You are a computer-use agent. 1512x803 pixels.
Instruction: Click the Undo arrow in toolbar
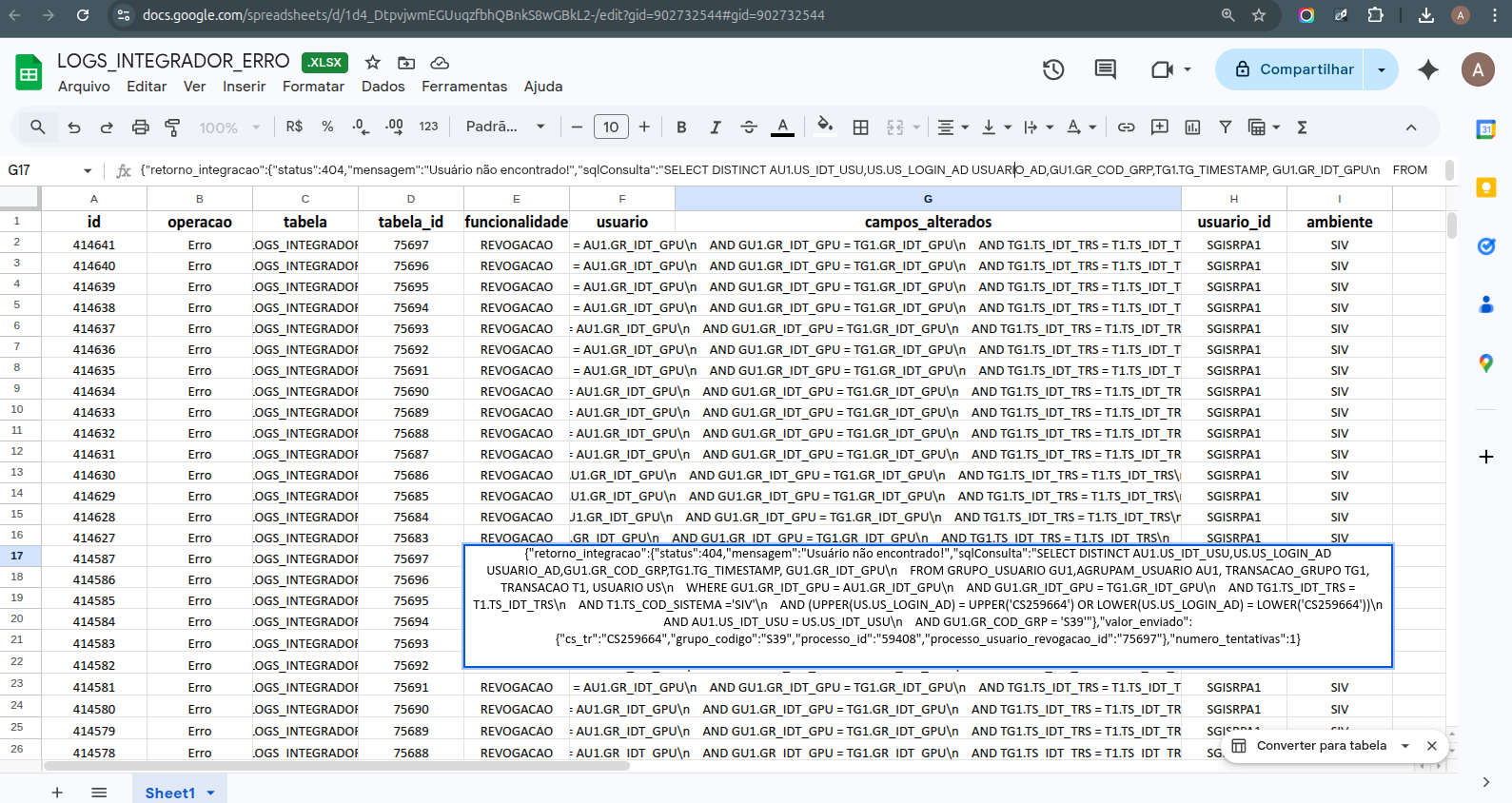[x=74, y=127]
